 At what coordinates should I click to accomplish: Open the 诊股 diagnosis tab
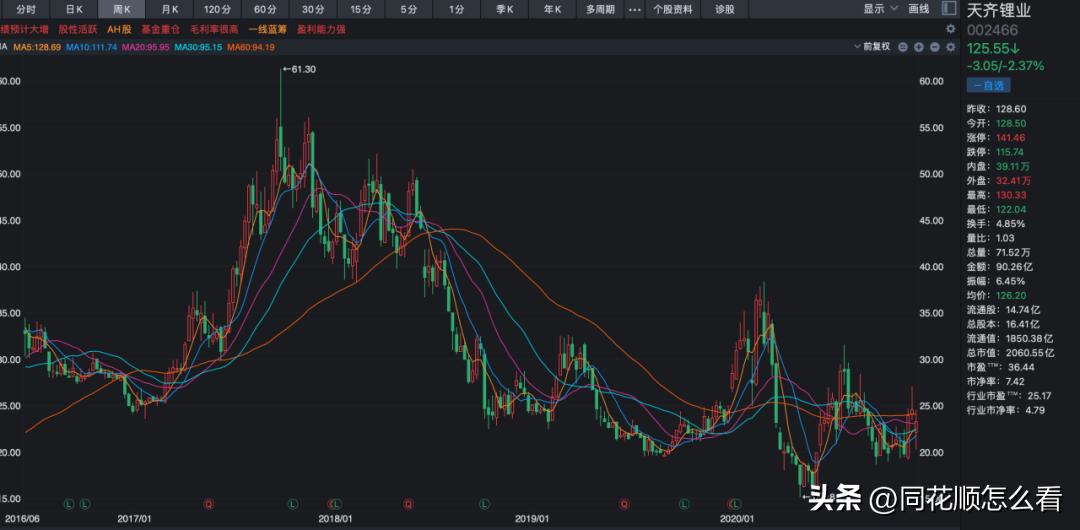[x=725, y=9]
